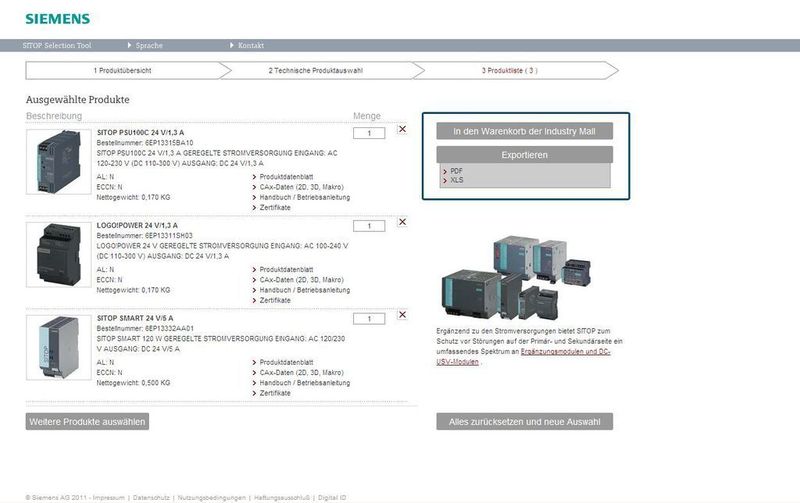Click quantity field for SITOP PSU100C

click(369, 133)
